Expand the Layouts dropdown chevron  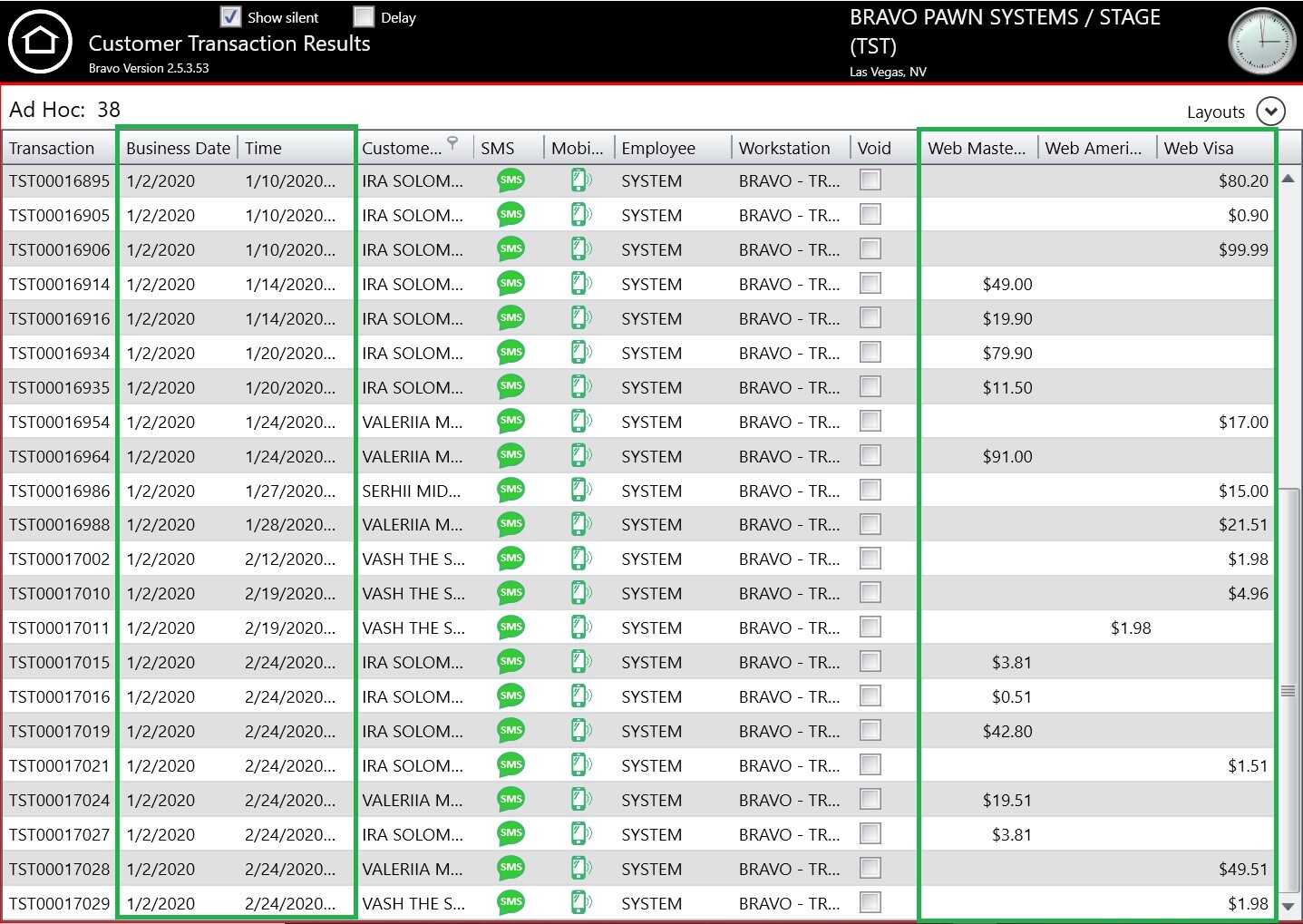click(x=1271, y=112)
